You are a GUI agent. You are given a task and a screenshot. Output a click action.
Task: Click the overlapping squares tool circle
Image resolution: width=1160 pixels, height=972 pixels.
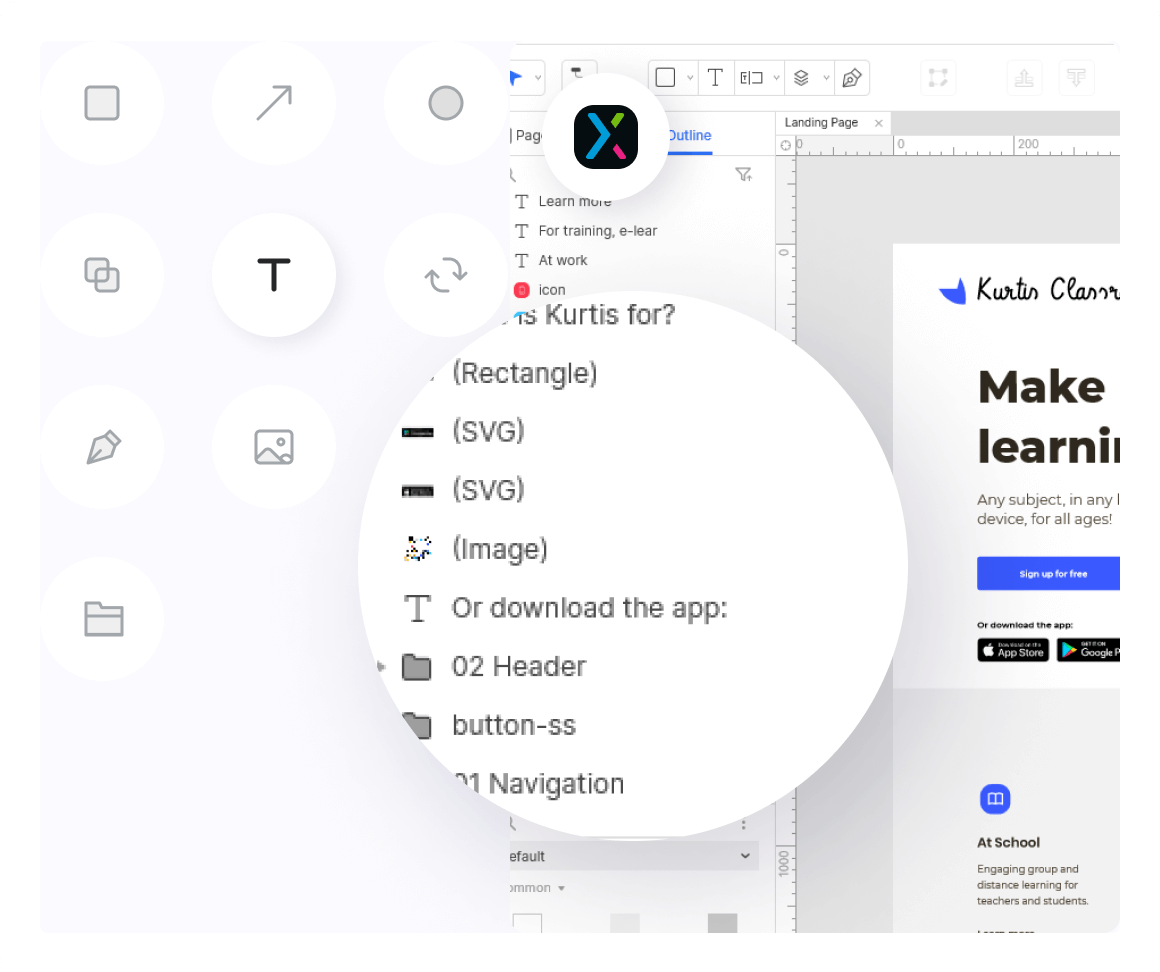[x=102, y=275]
